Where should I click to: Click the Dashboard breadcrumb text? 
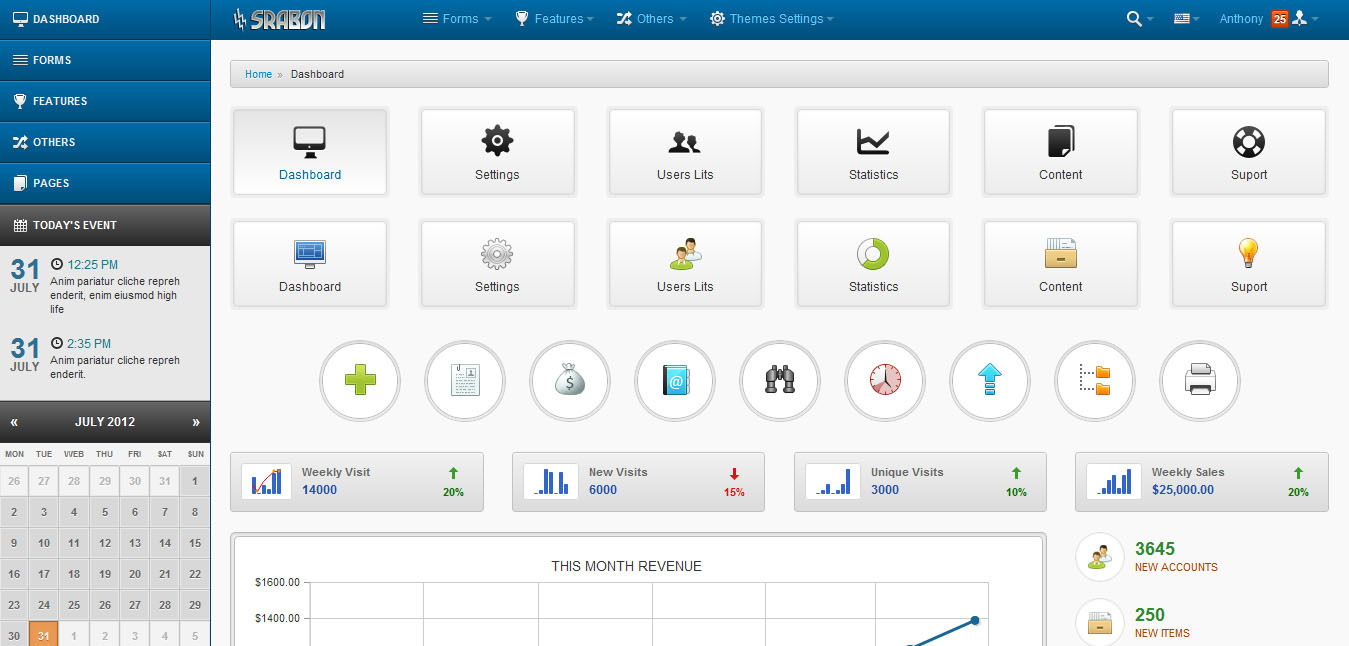[x=317, y=74]
